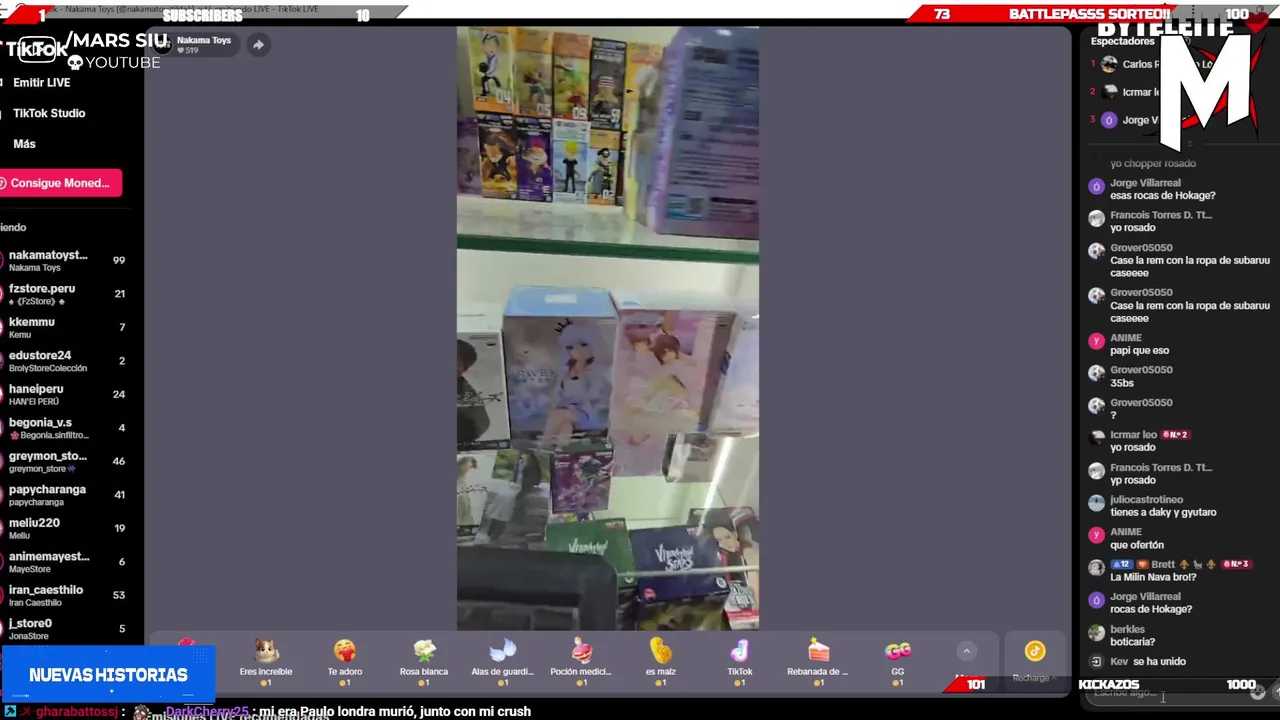Screen dimensions: 1280x720
Task: Click the Consigue Monedas button
Action: (x=60, y=183)
